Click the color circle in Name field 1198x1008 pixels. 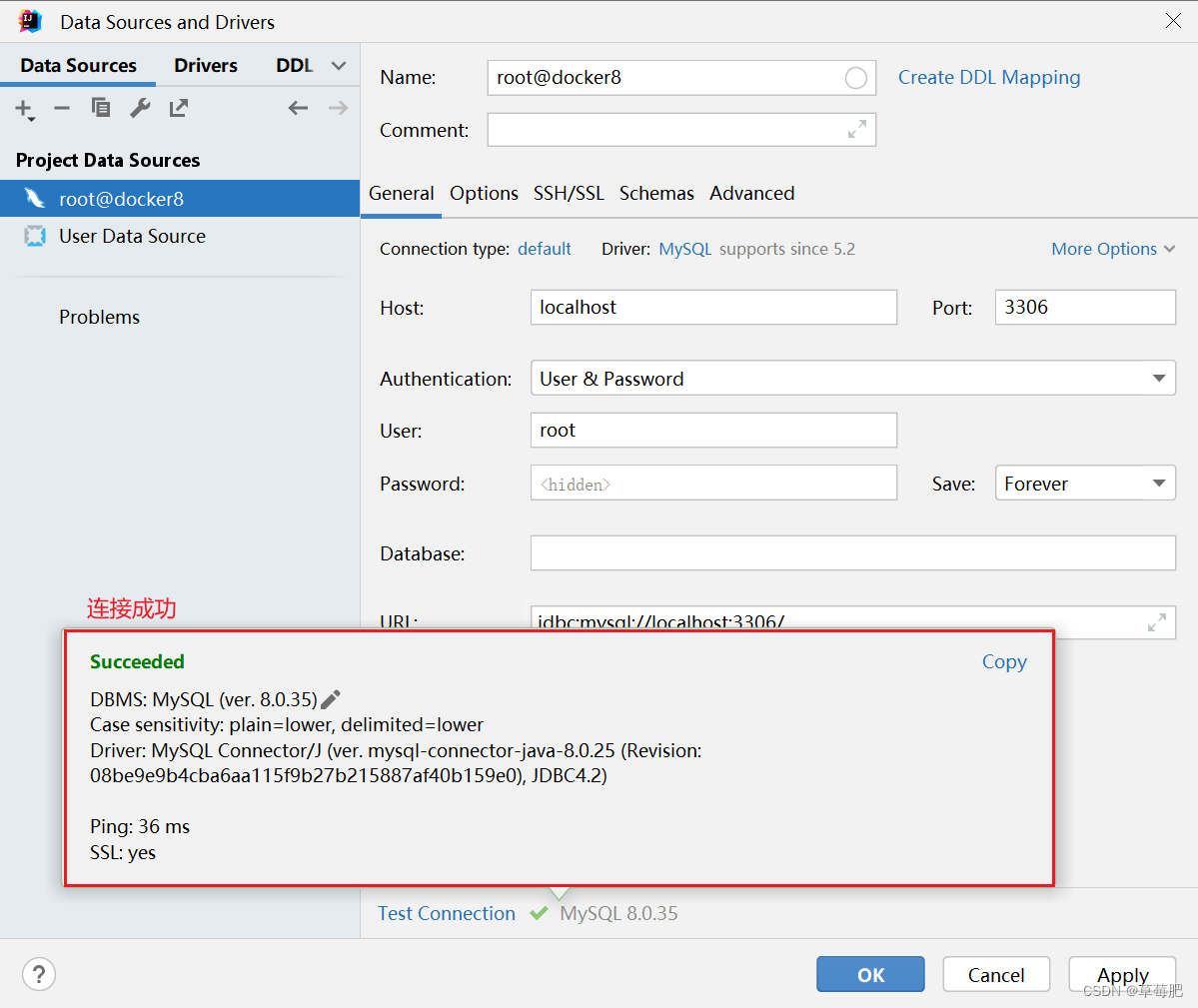(855, 78)
